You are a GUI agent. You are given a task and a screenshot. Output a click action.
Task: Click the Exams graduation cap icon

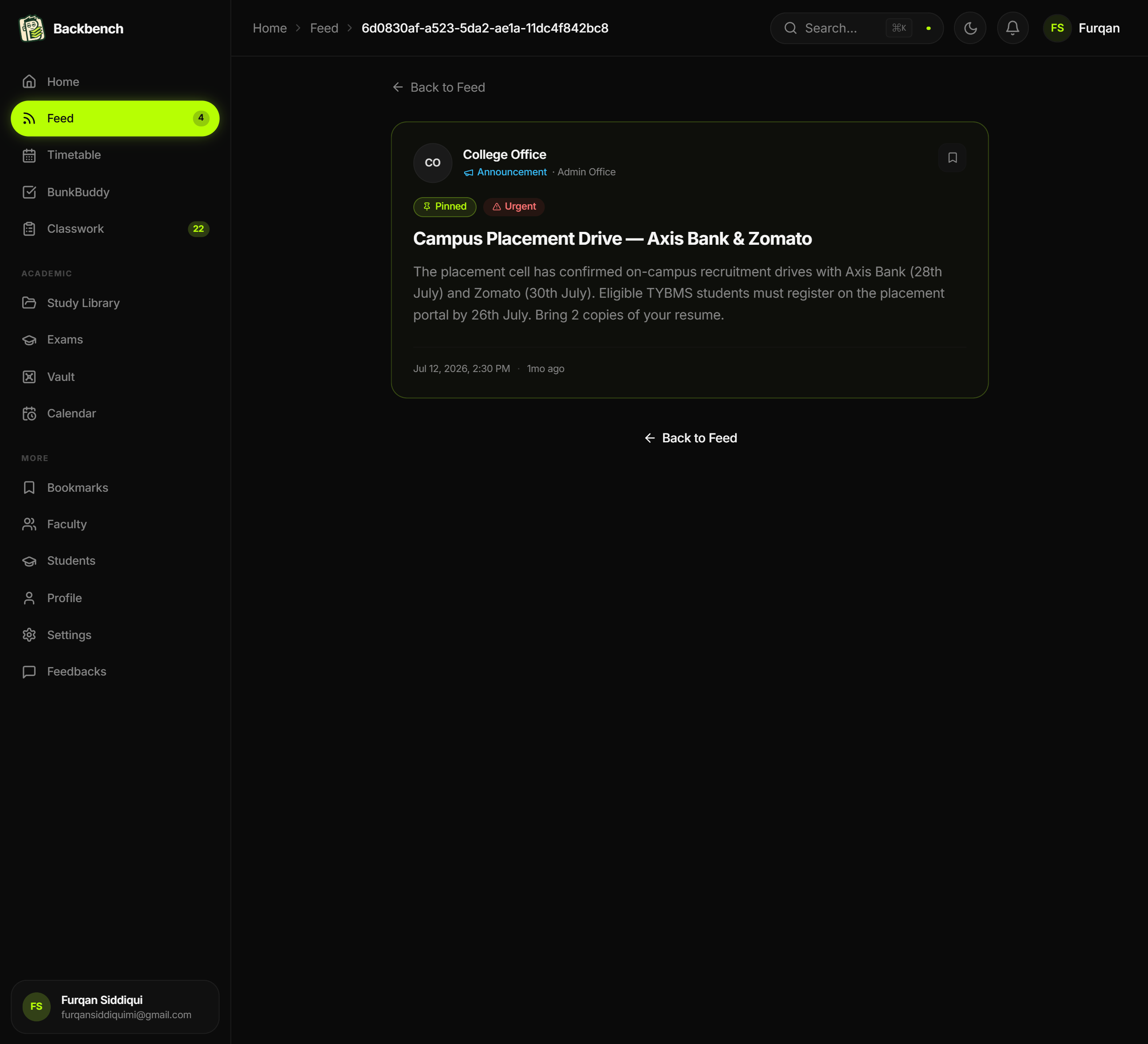[x=29, y=340]
